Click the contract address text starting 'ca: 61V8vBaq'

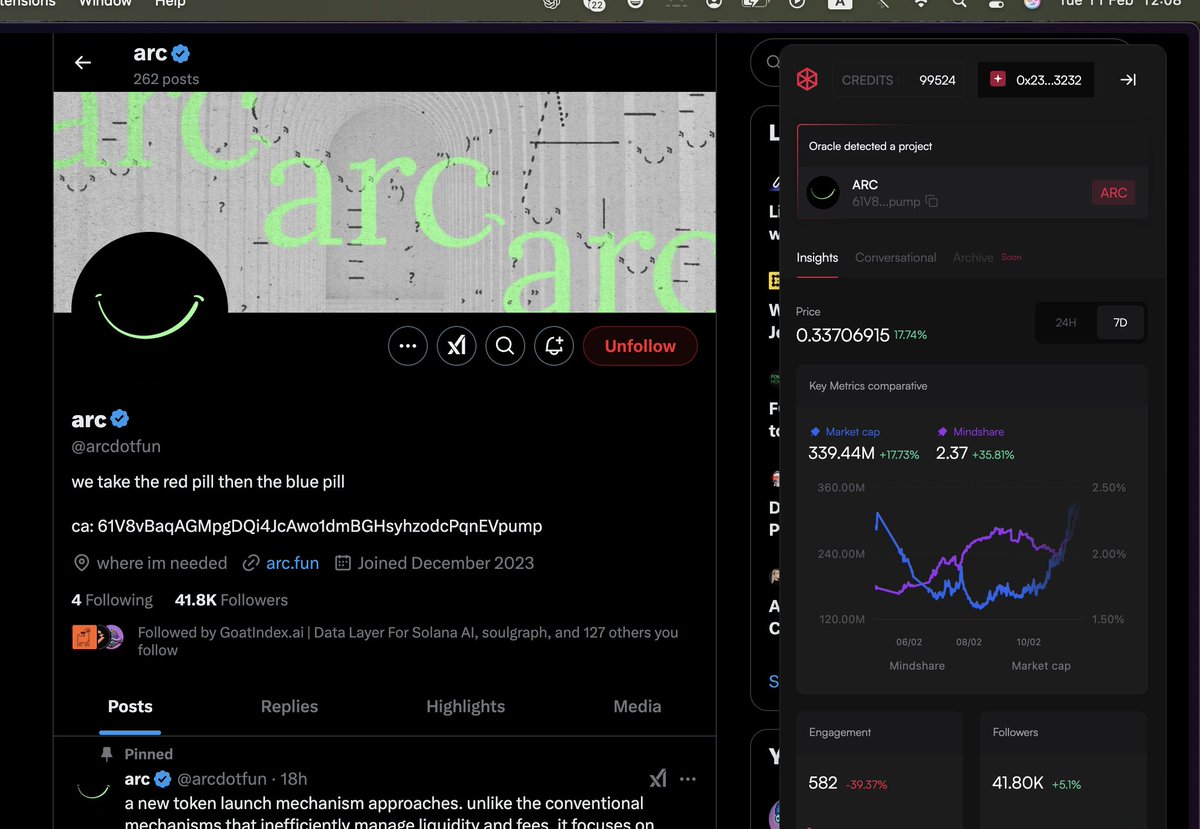coord(307,526)
